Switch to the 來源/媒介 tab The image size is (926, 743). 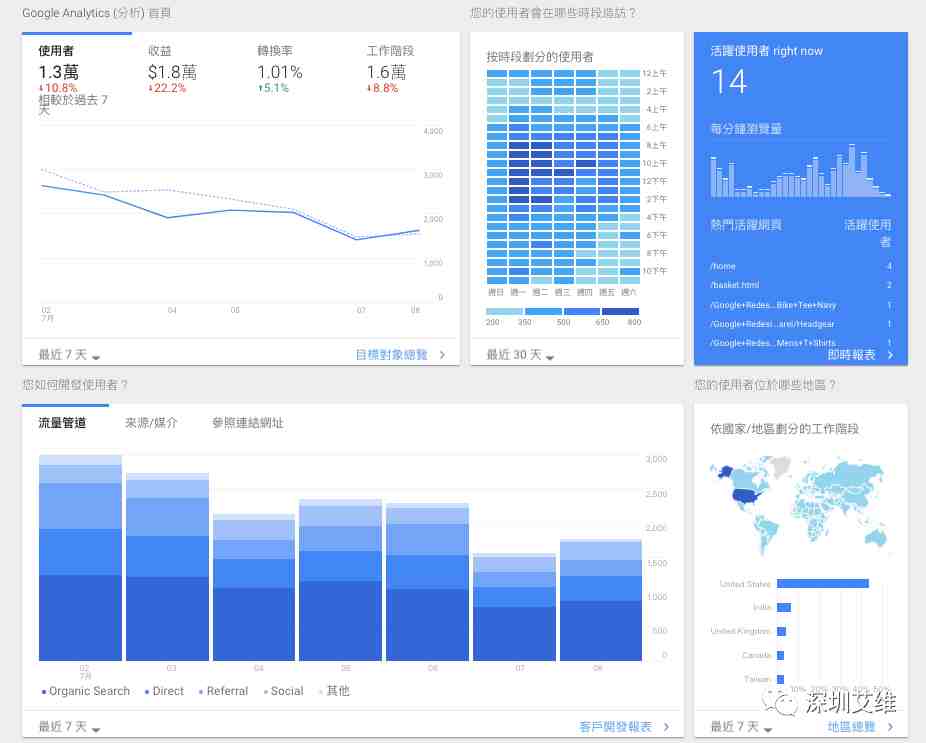151,423
